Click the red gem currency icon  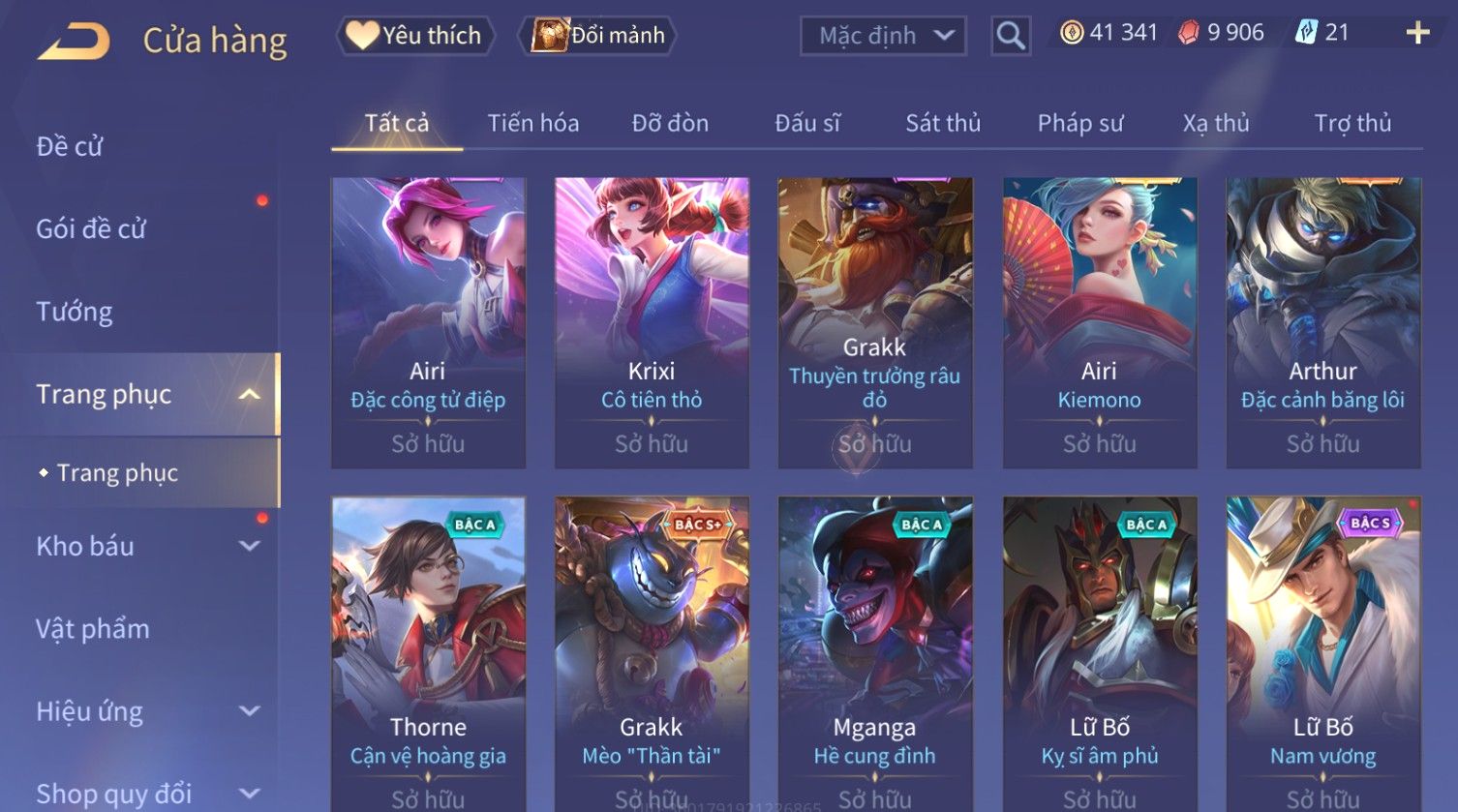(x=1188, y=33)
